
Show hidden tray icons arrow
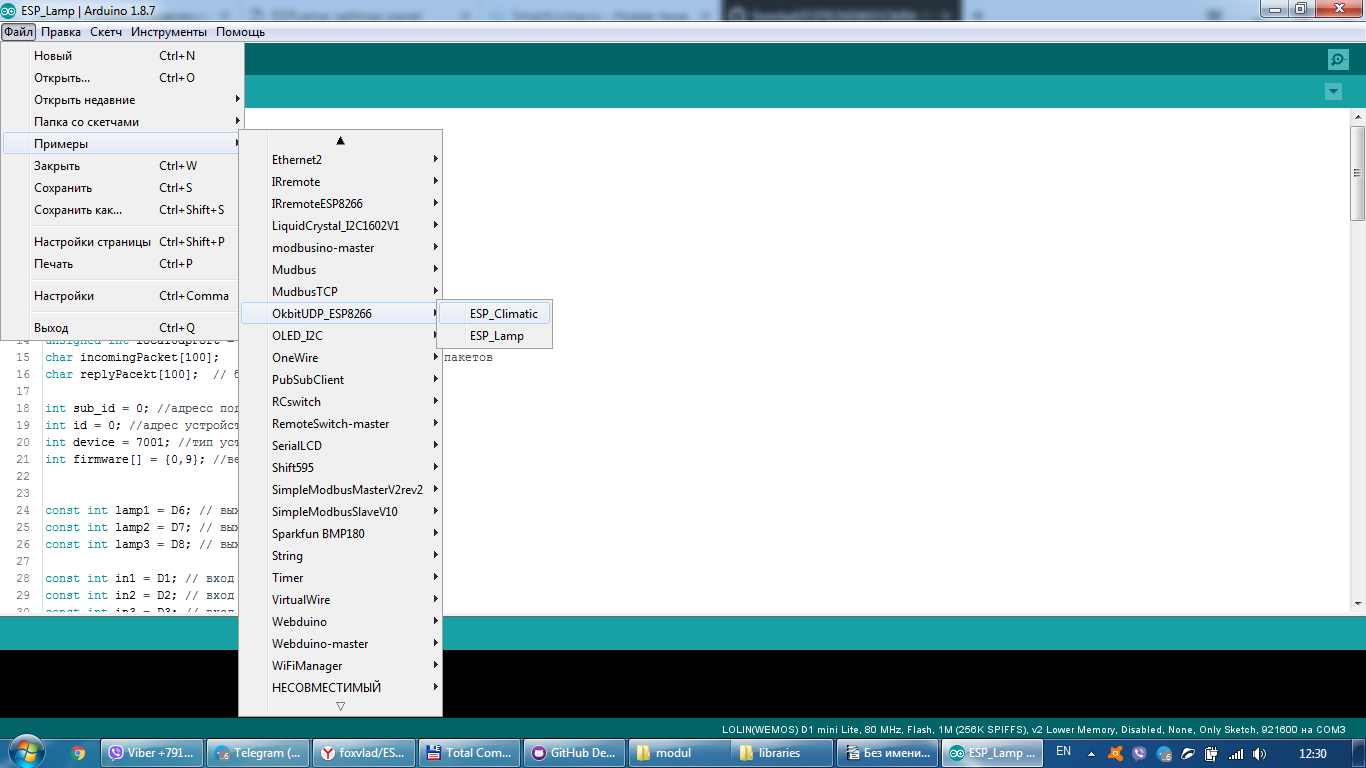(1092, 753)
